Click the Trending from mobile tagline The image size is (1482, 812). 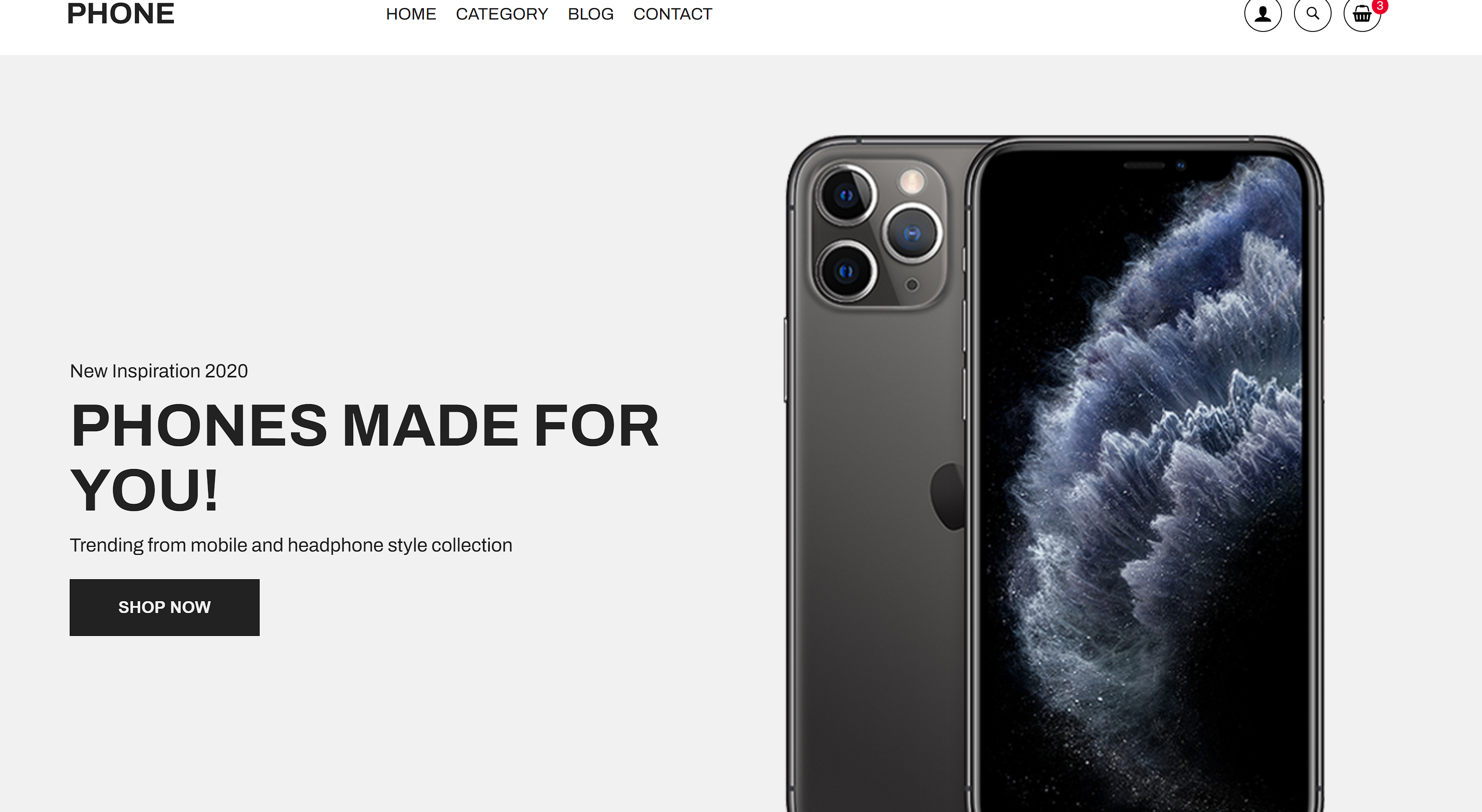coord(291,545)
